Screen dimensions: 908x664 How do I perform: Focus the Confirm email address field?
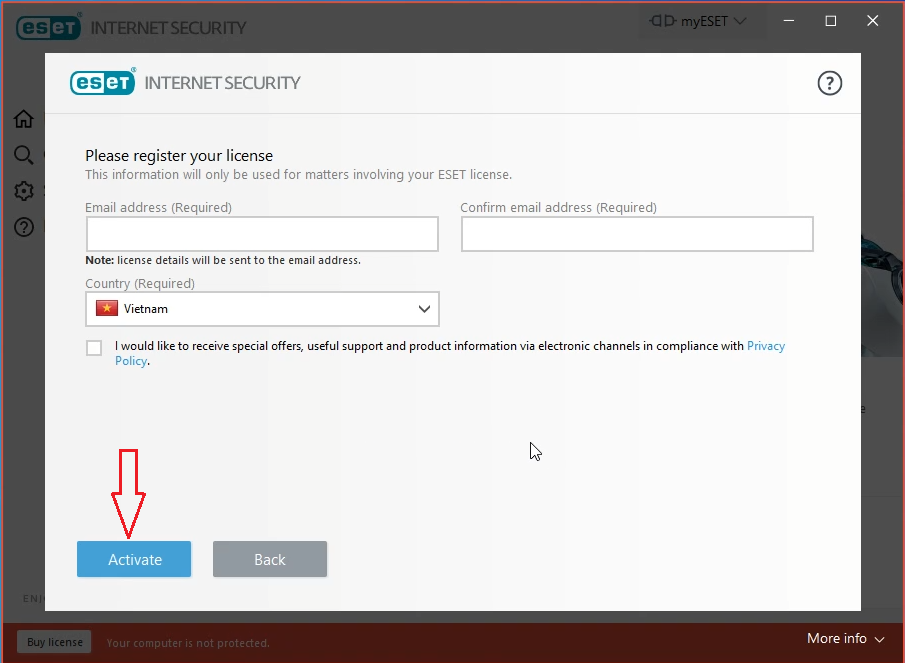639,234
